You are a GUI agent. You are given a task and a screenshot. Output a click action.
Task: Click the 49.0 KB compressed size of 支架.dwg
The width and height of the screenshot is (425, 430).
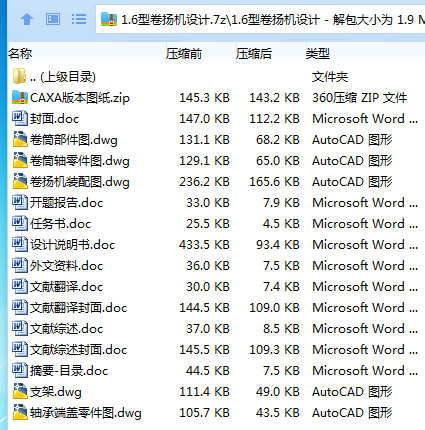click(x=277, y=392)
